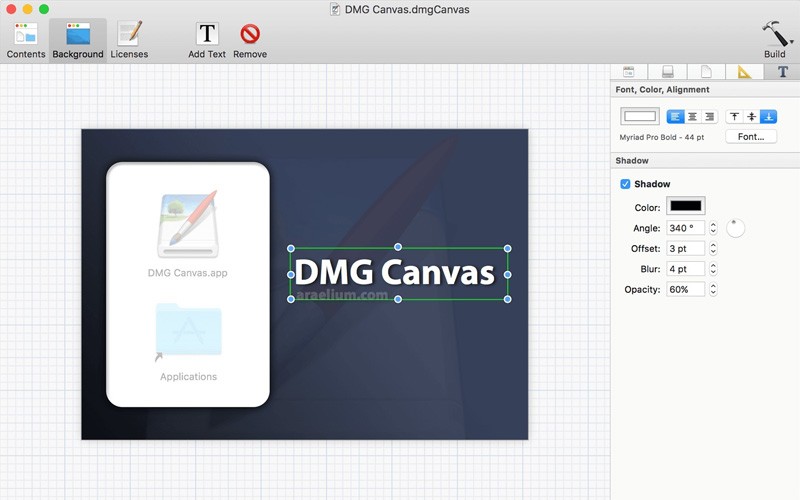The width and height of the screenshot is (800, 500).
Task: Align text right
Action: pos(710,117)
